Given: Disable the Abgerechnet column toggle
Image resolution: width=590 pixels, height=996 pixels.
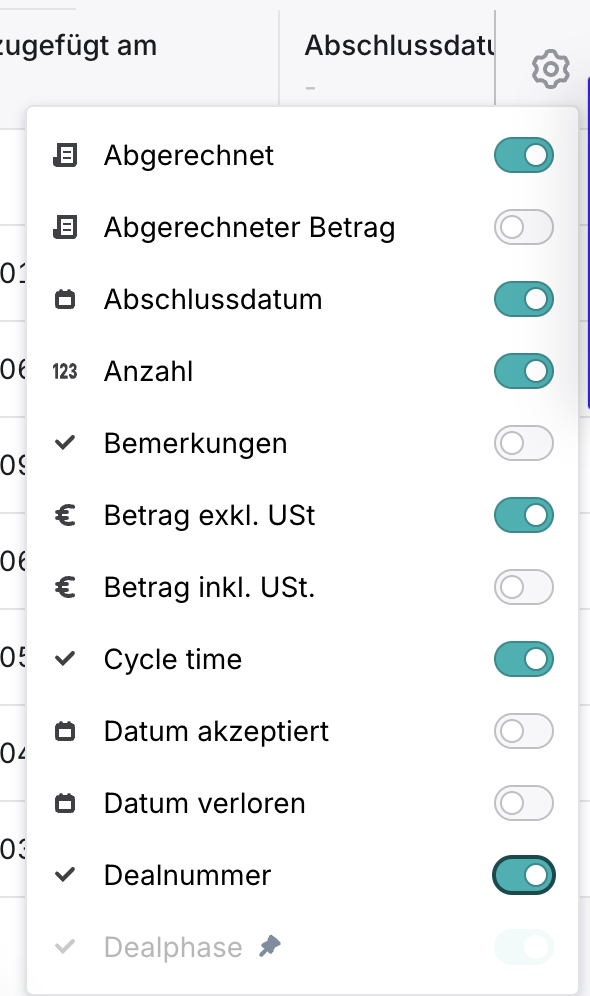Looking at the screenshot, I should click(x=524, y=155).
